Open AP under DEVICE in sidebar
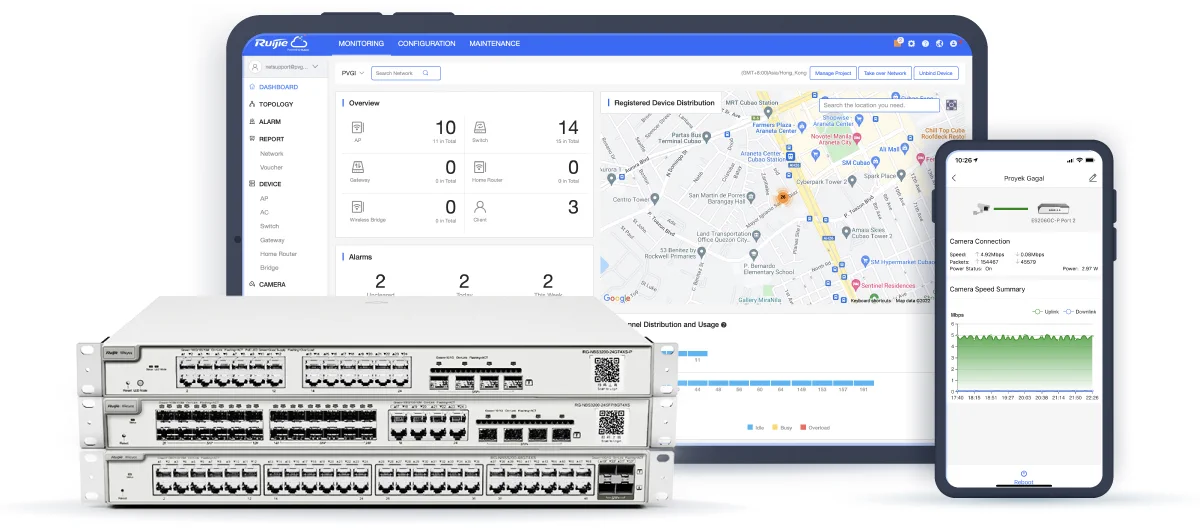1200x529 pixels. coord(264,198)
